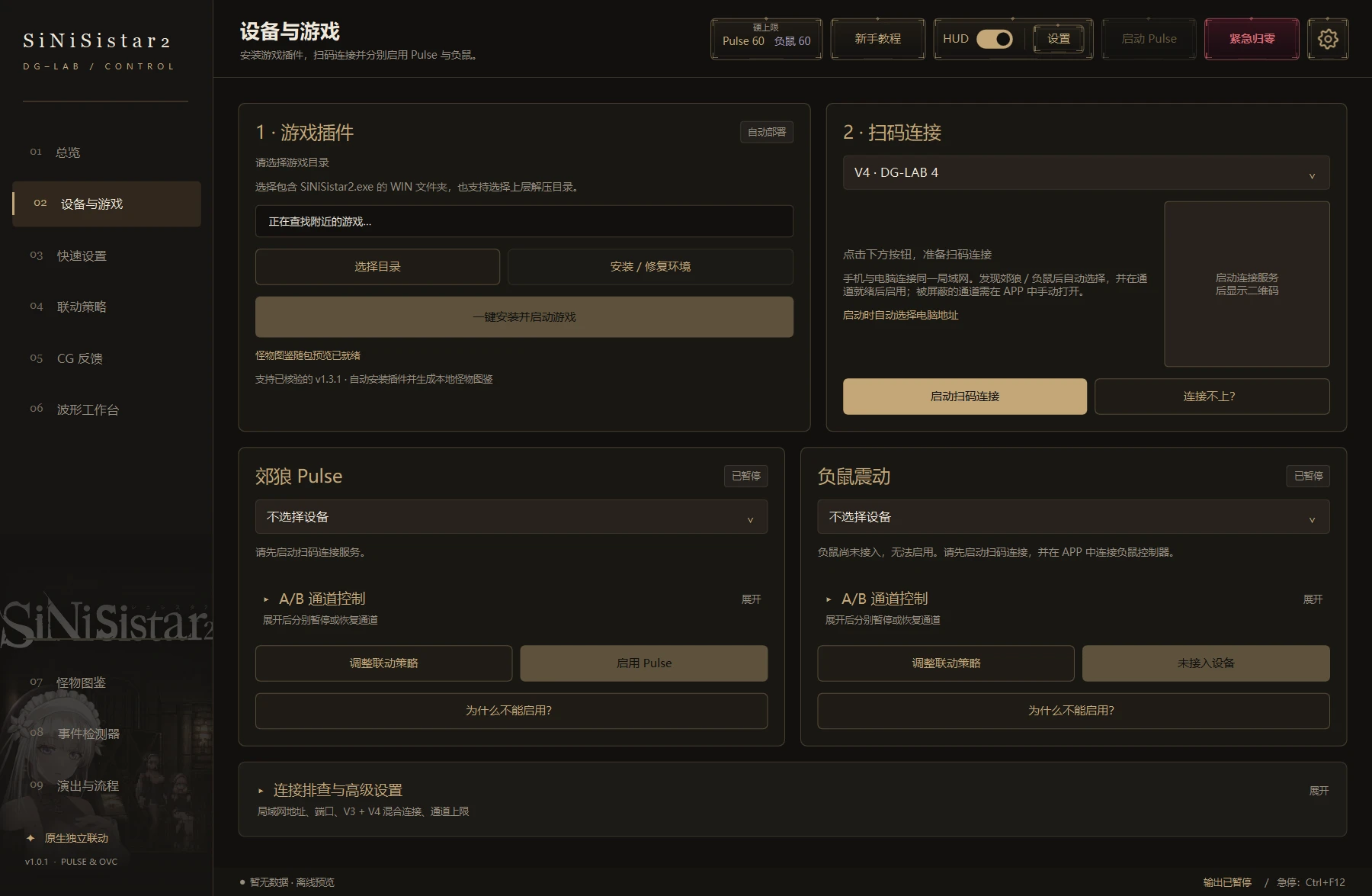Click 已暂停 badge in 郊狼 Pulse card
The width and height of the screenshot is (1372, 896).
[x=745, y=476]
